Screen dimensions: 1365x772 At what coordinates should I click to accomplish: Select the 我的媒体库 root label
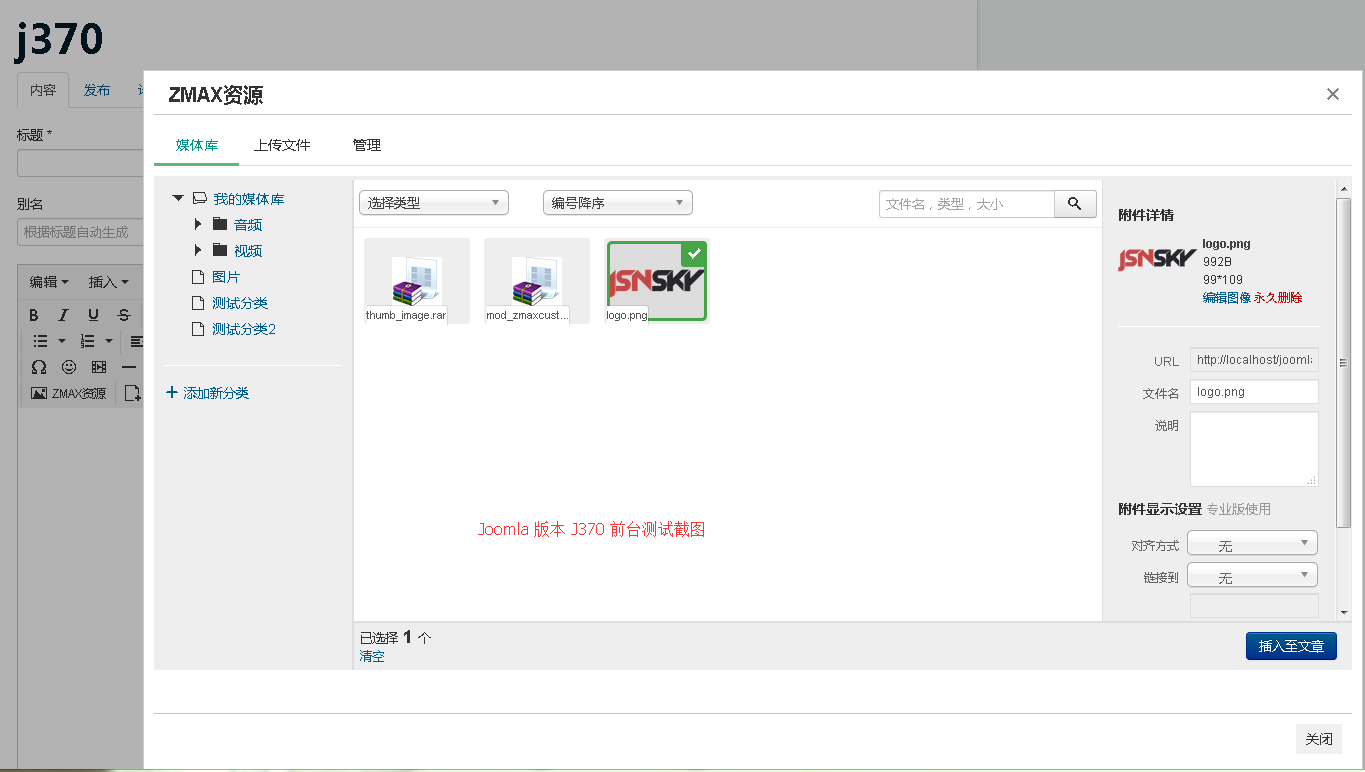[249, 199]
